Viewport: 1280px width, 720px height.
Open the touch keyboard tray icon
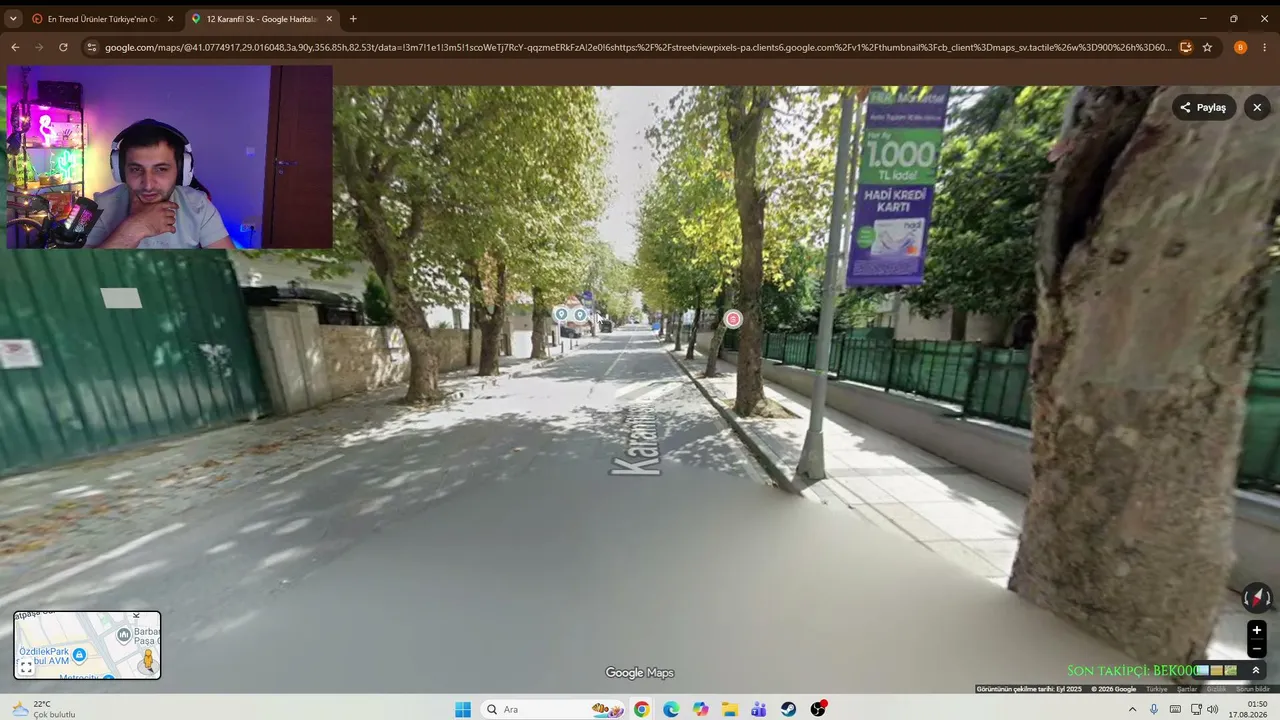pyautogui.click(x=1175, y=709)
